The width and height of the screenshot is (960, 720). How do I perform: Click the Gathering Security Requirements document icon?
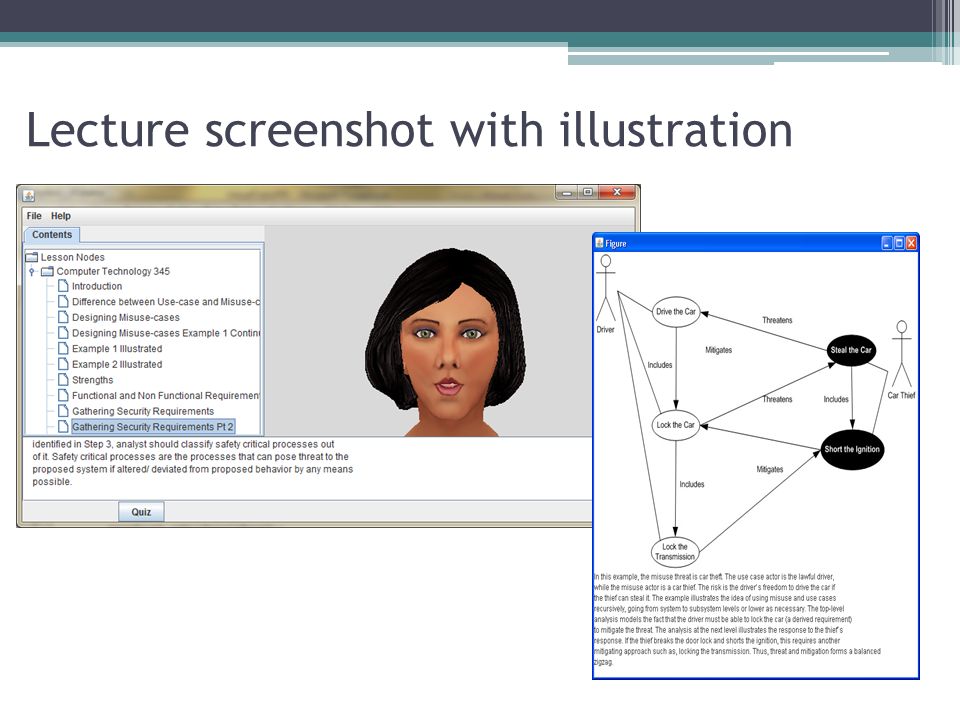[63, 411]
